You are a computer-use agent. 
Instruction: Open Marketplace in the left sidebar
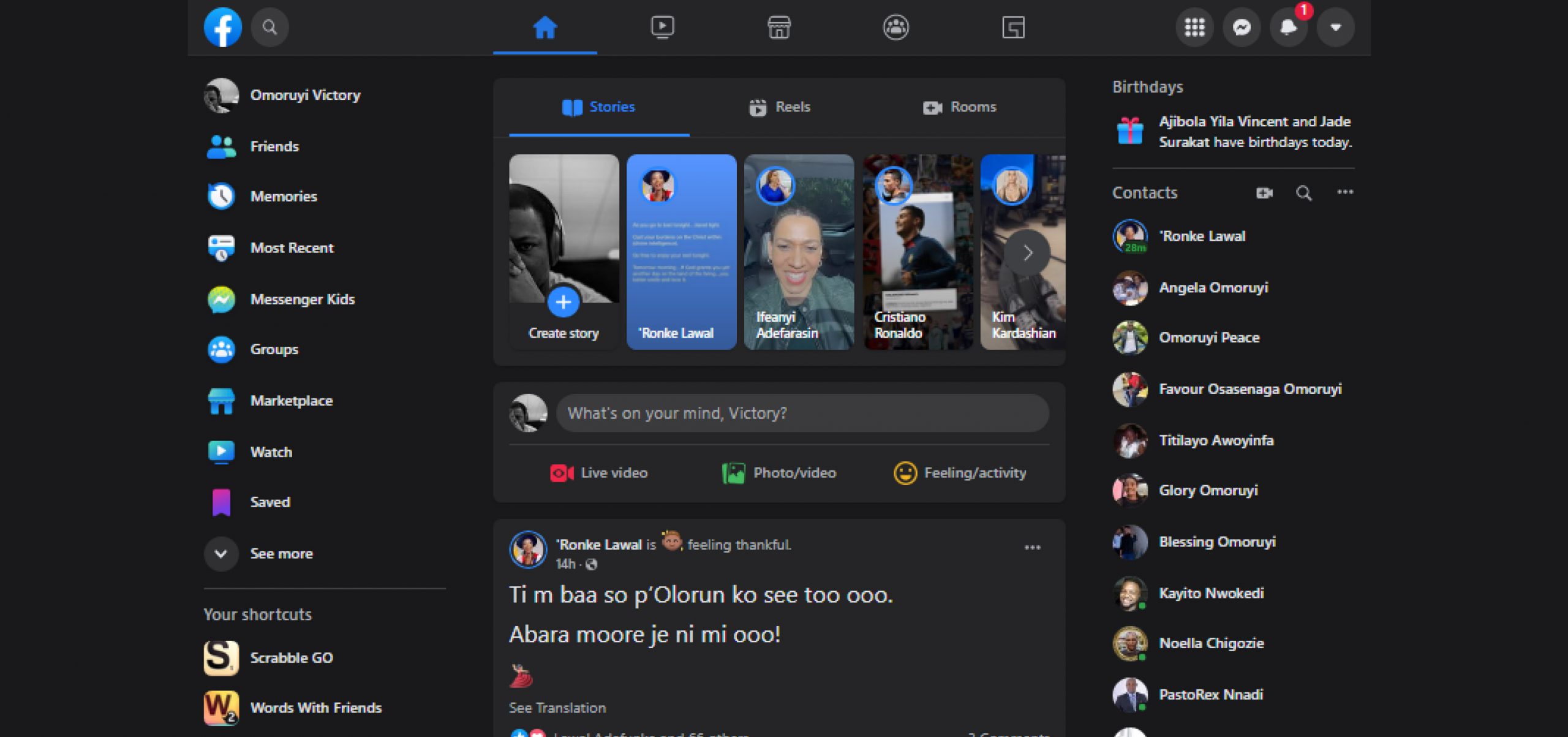[325, 401]
